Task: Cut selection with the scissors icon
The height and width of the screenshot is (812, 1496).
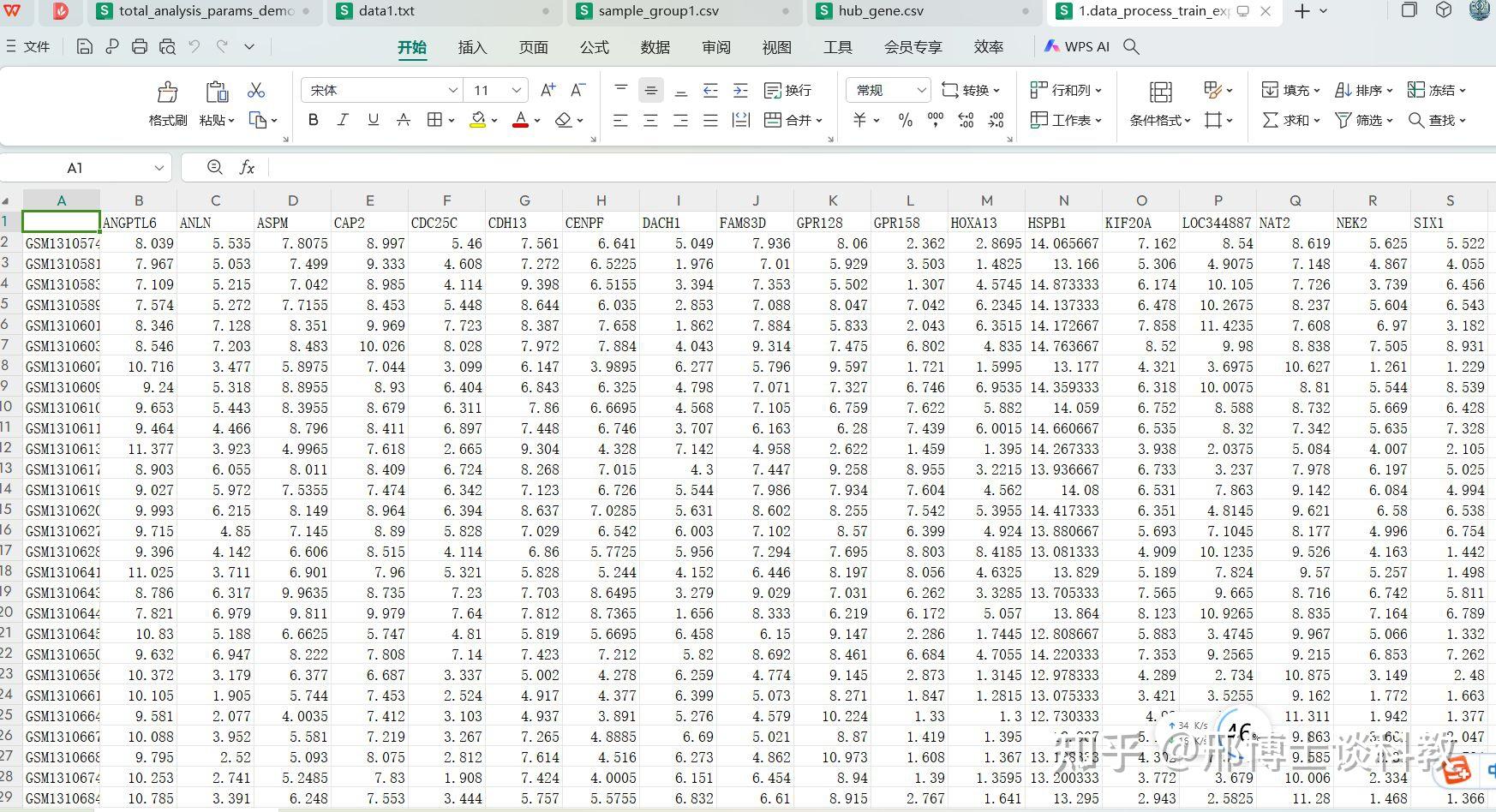Action: pyautogui.click(x=256, y=90)
